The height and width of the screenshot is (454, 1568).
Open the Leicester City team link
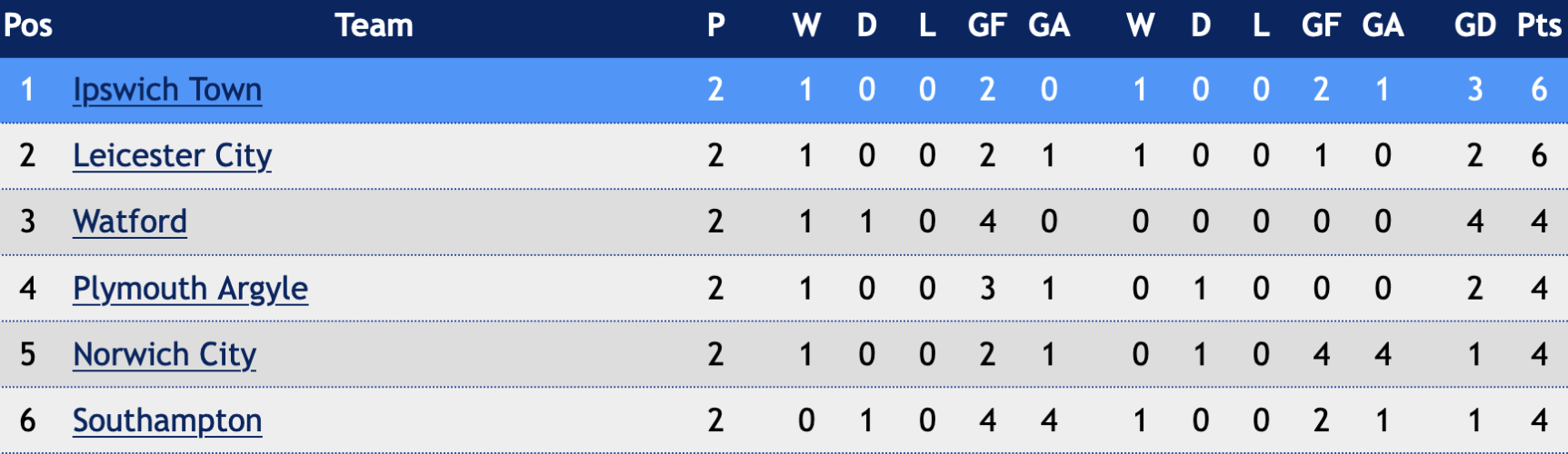172,156
